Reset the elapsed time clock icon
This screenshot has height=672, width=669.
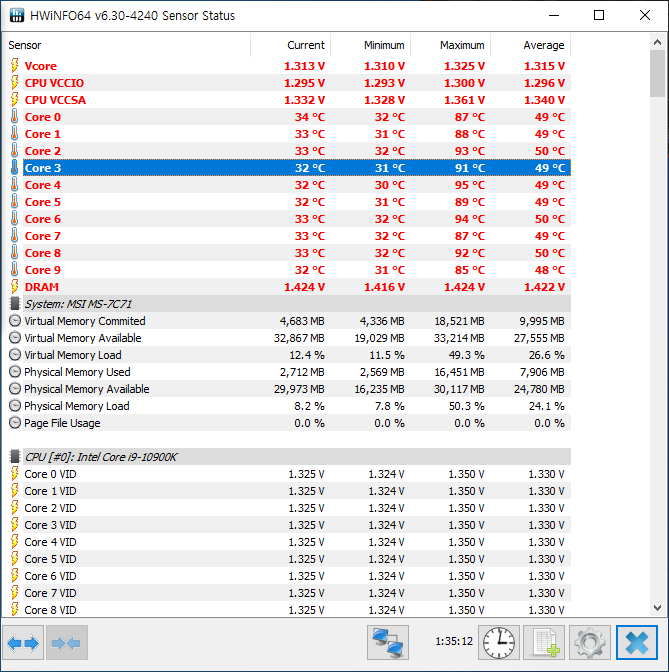click(x=499, y=642)
